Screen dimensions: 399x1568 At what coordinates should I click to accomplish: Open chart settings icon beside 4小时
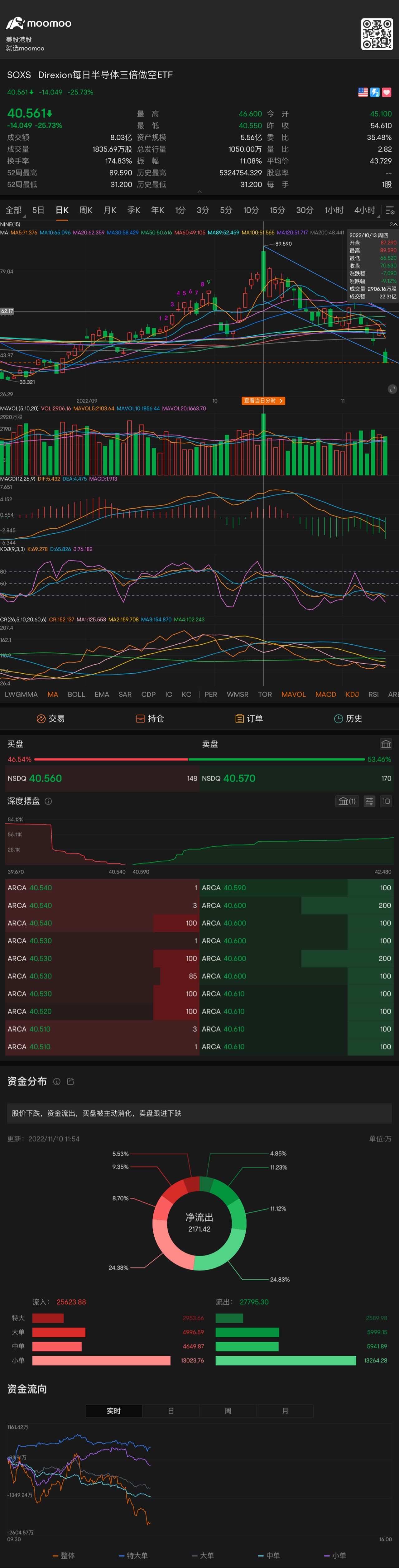pyautogui.click(x=390, y=211)
